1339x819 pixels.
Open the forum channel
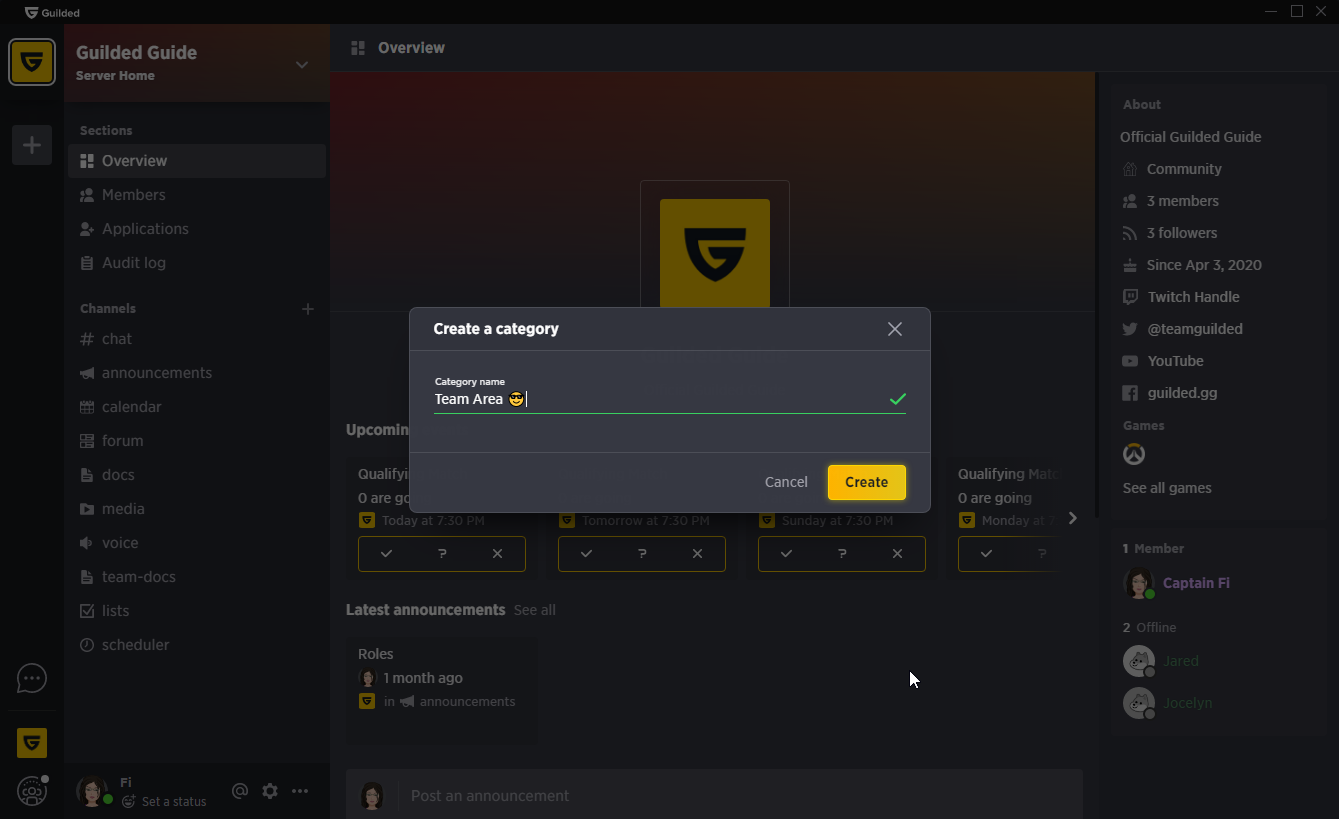point(197,441)
